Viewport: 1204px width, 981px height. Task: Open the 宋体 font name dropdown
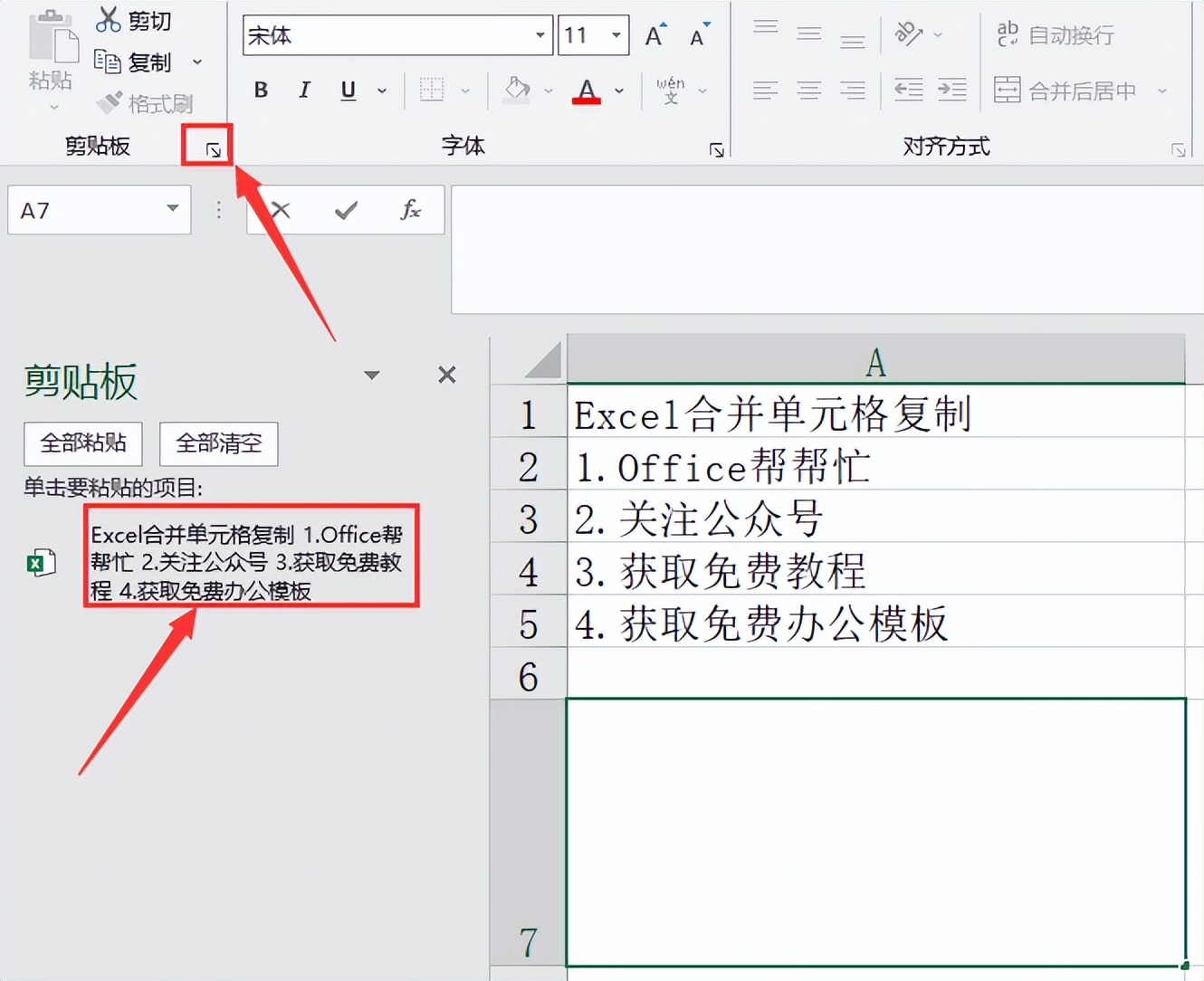click(540, 35)
